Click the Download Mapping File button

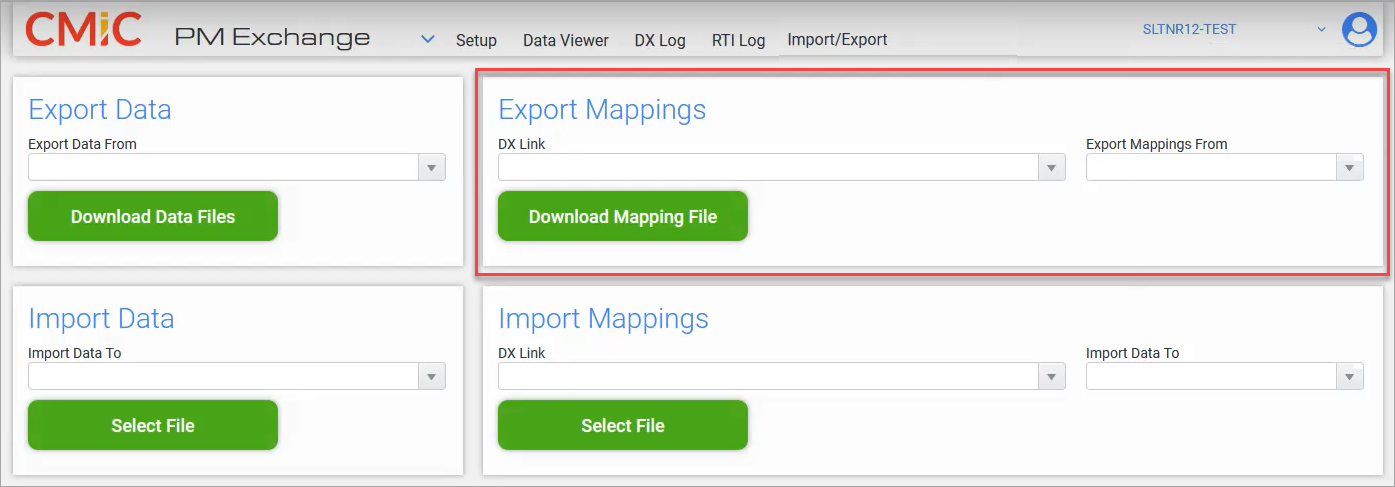pyautogui.click(x=623, y=216)
